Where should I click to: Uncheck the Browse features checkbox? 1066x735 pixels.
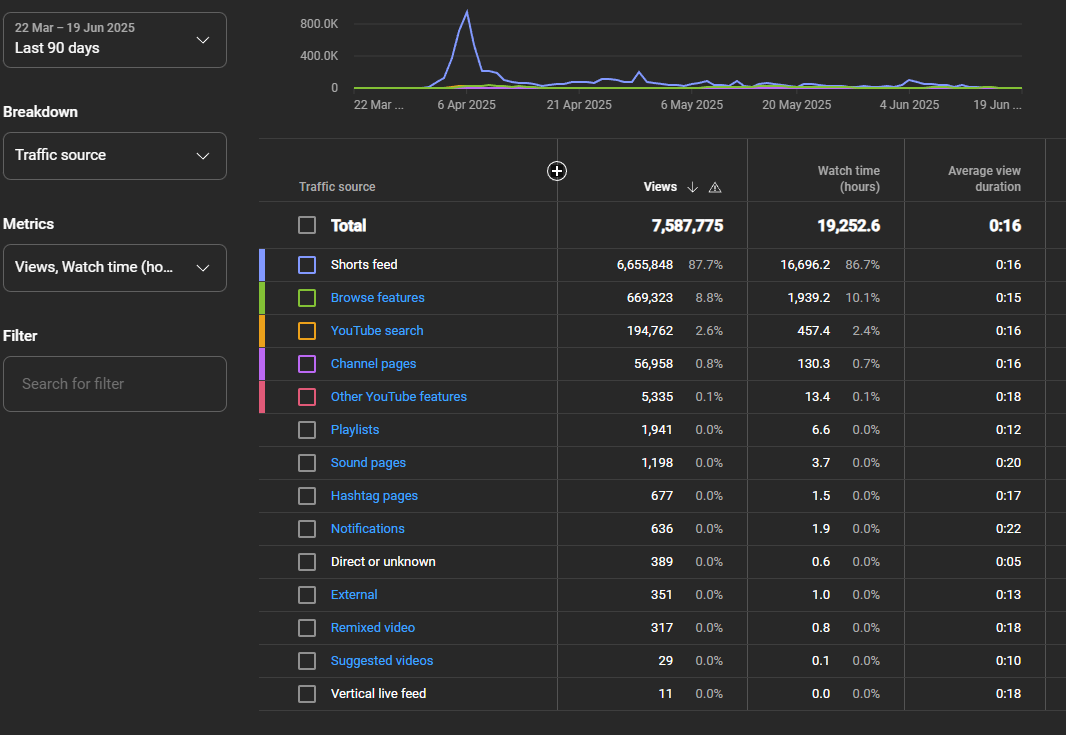[307, 298]
